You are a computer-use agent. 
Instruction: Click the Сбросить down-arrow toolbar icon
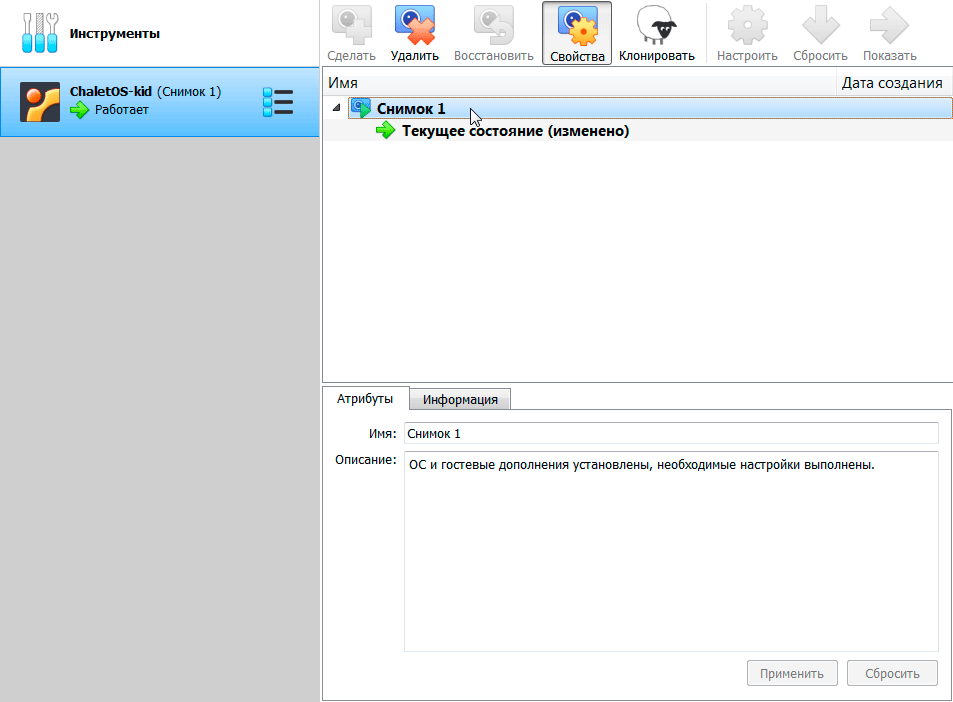click(x=820, y=26)
